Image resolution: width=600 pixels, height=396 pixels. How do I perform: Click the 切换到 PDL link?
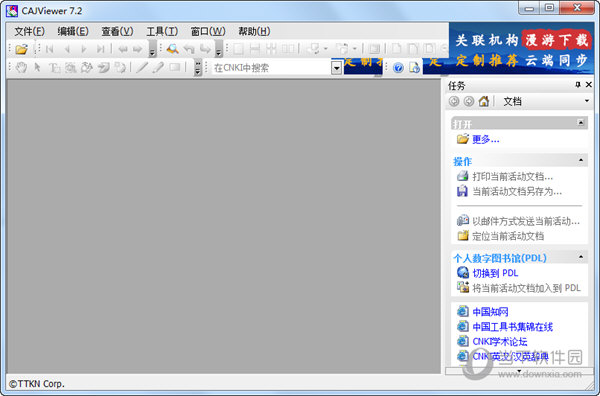(495, 273)
